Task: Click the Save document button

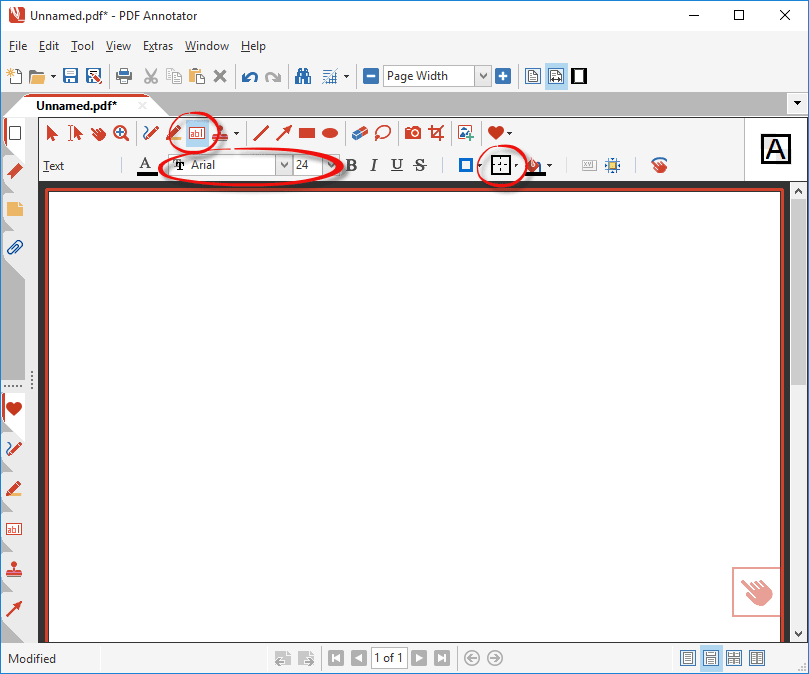Action: pyautogui.click(x=70, y=76)
